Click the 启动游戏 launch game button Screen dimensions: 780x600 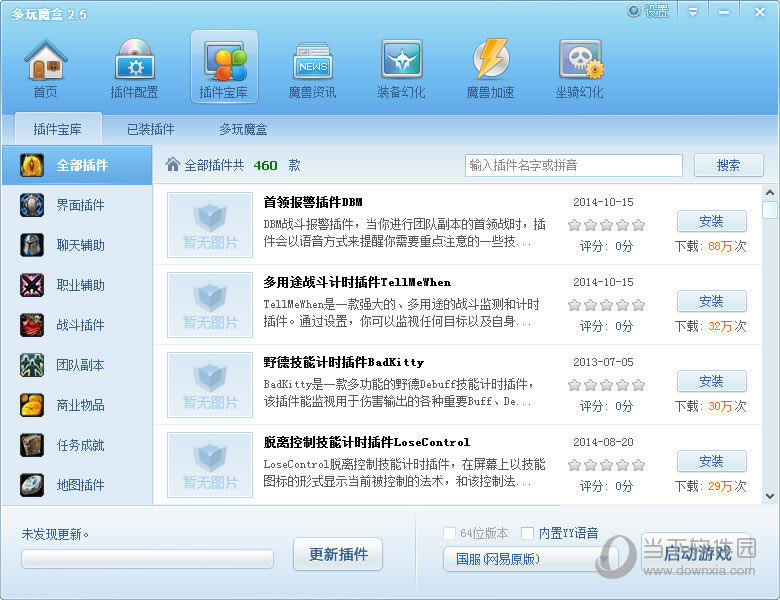(695, 553)
